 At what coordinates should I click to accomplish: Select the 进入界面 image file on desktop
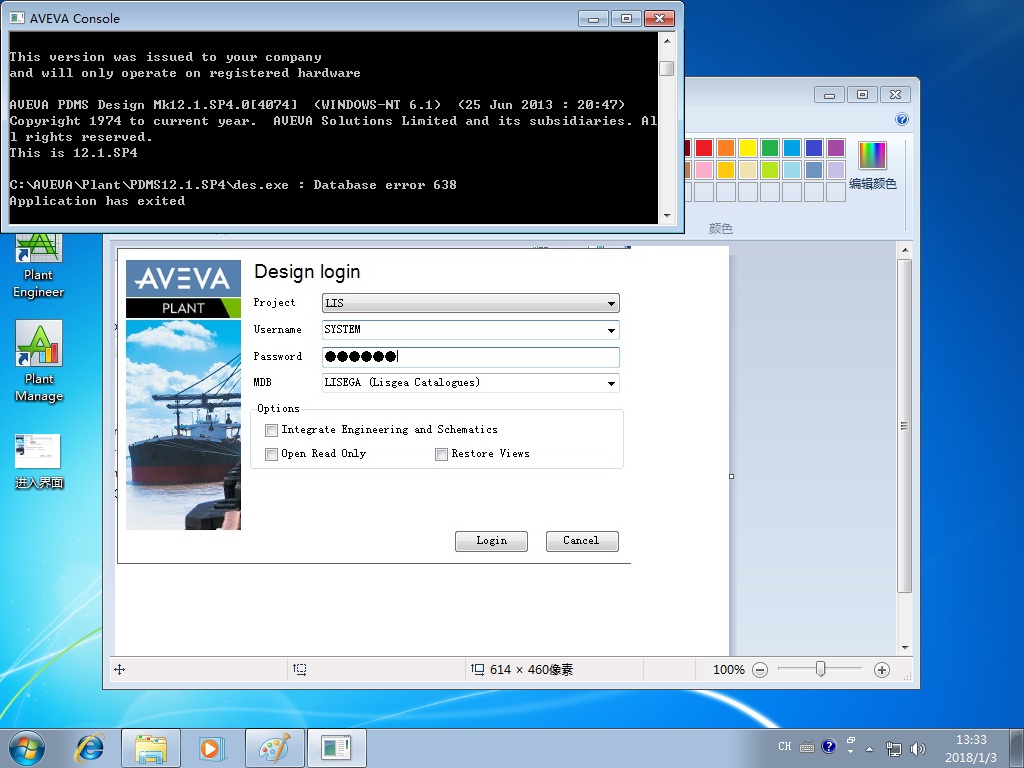39,461
